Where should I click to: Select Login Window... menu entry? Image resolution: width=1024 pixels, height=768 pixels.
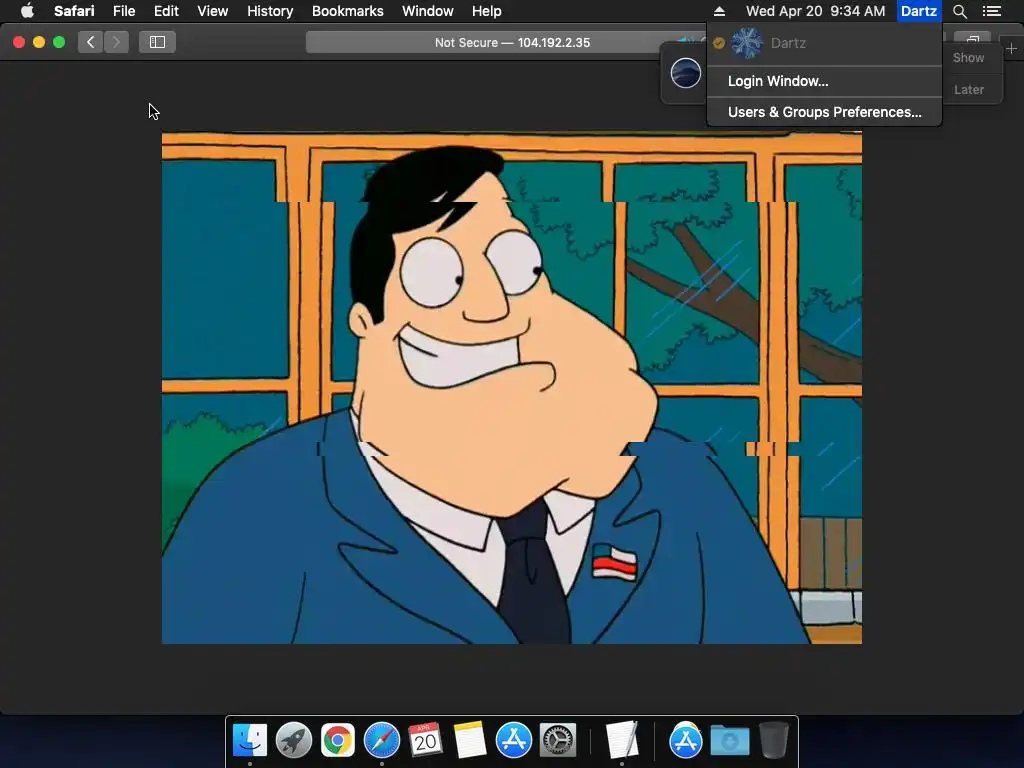pyautogui.click(x=824, y=81)
